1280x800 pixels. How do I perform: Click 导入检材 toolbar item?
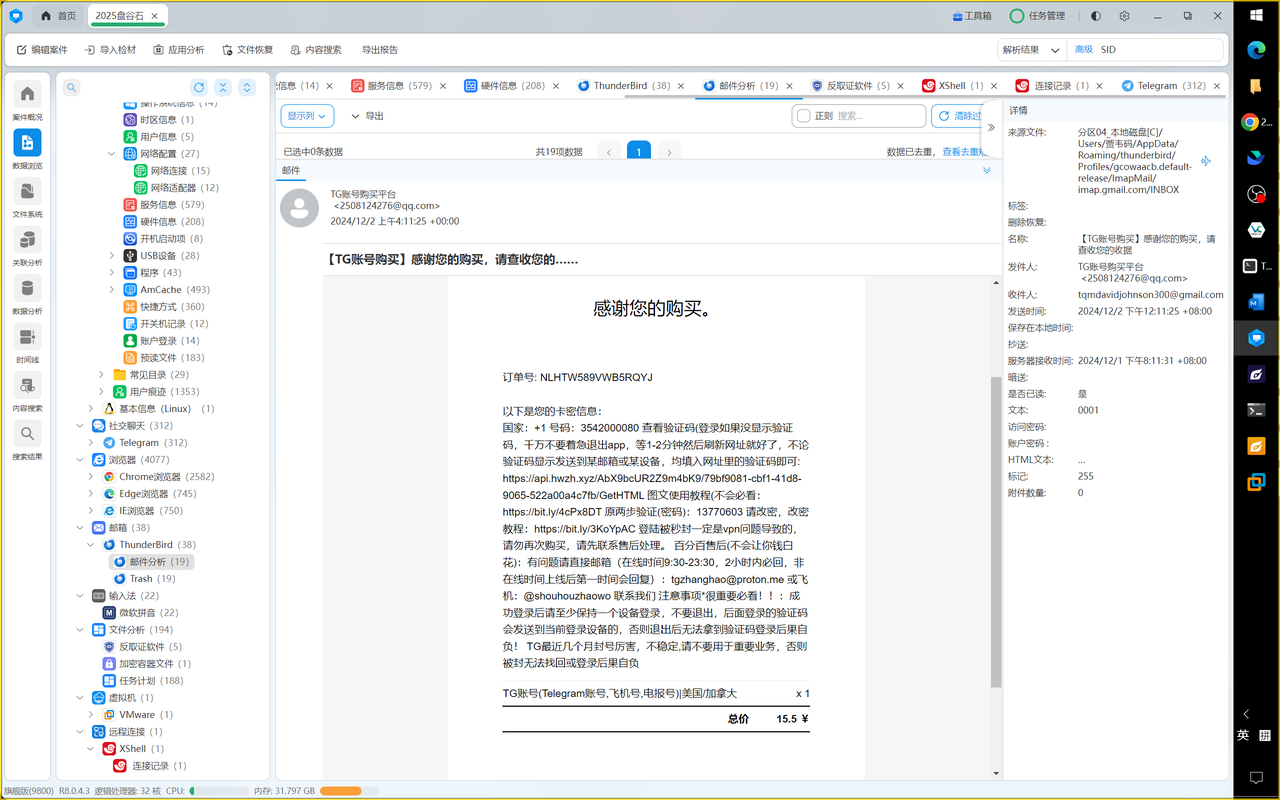tap(110, 50)
